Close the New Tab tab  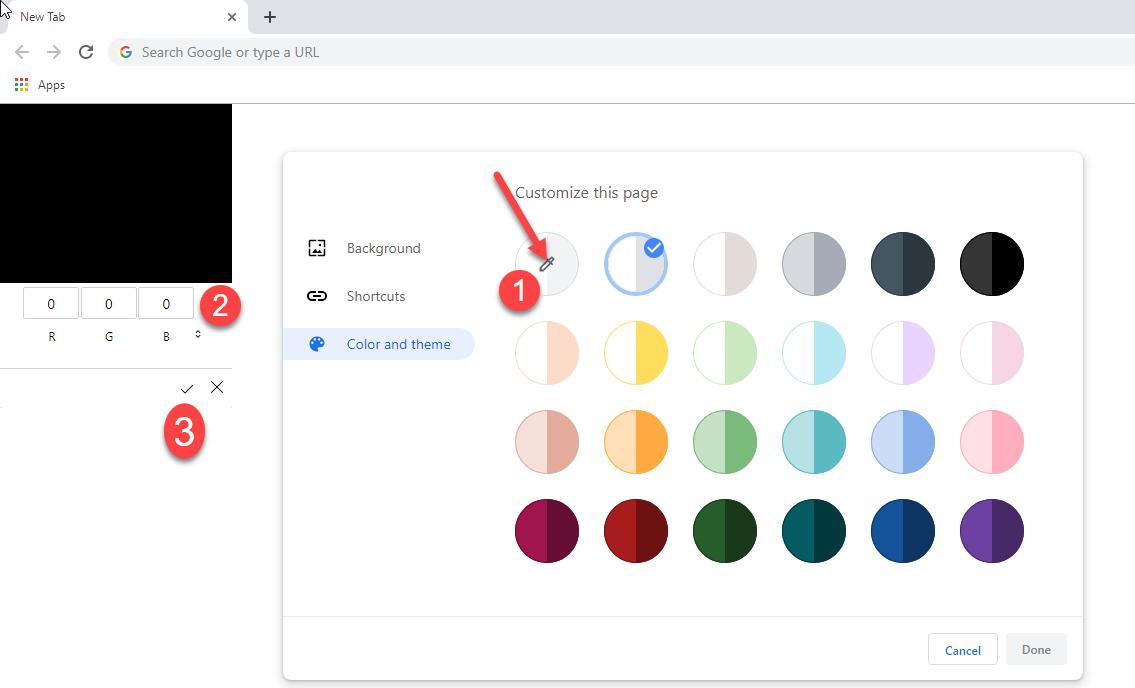pos(232,17)
